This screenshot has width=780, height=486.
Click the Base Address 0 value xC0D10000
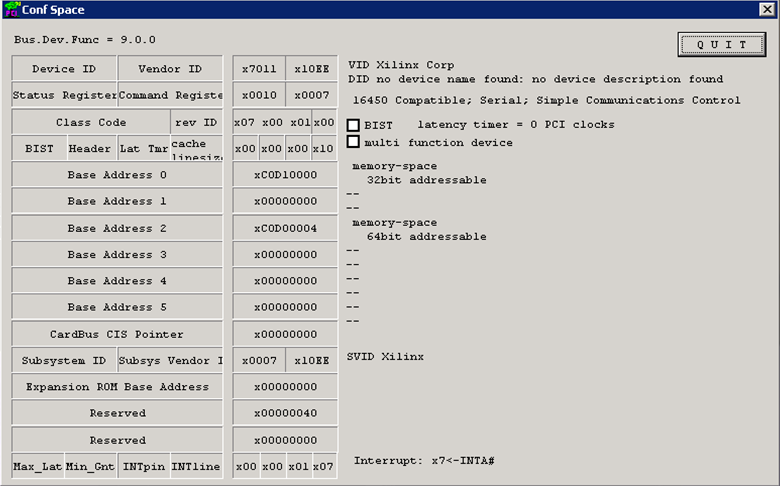(285, 175)
